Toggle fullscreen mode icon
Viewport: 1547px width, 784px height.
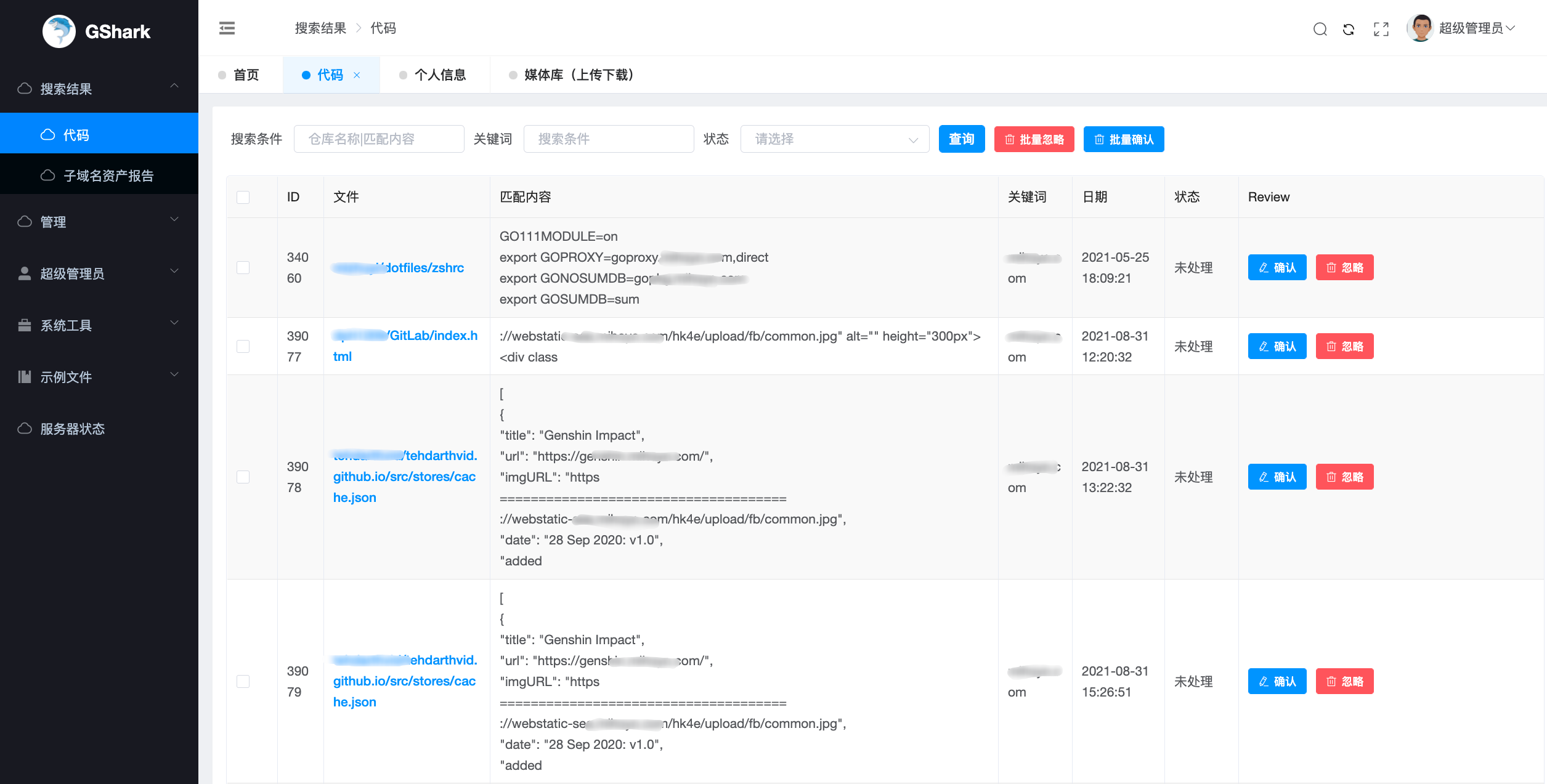(x=1381, y=29)
